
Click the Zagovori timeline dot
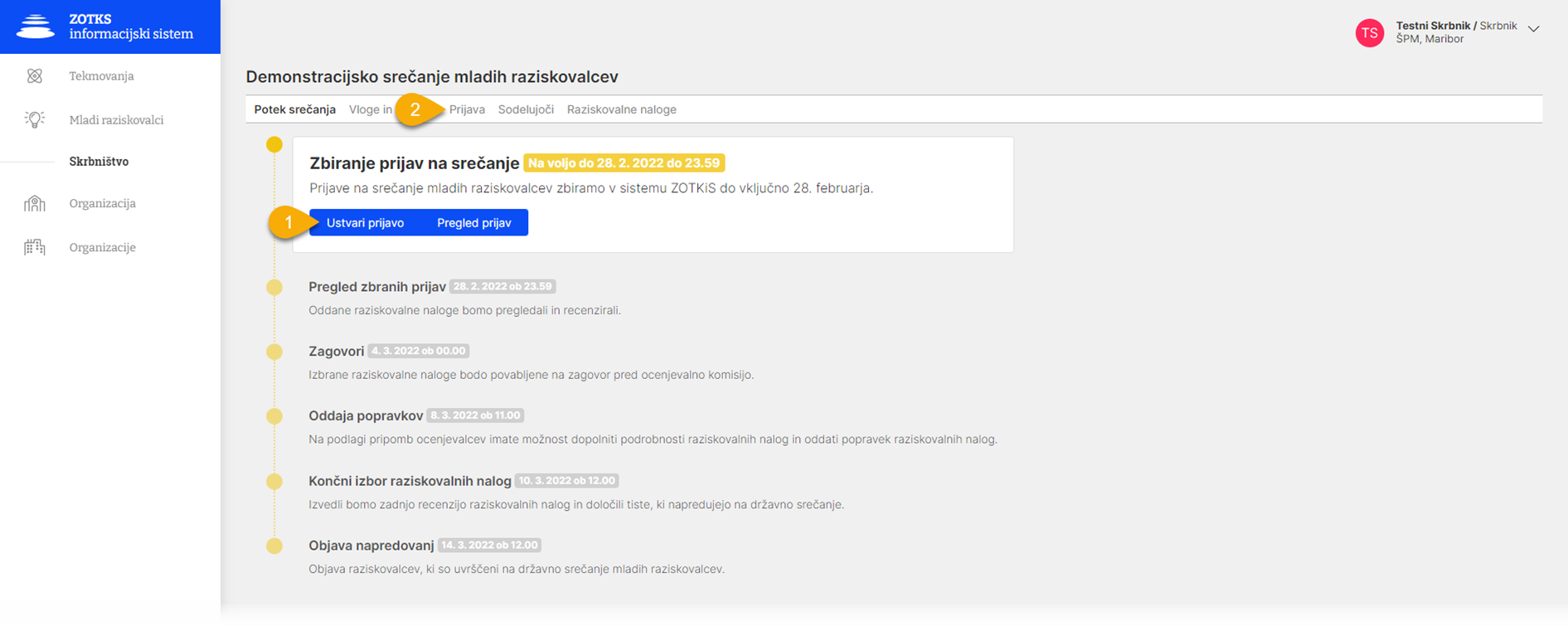tap(274, 352)
